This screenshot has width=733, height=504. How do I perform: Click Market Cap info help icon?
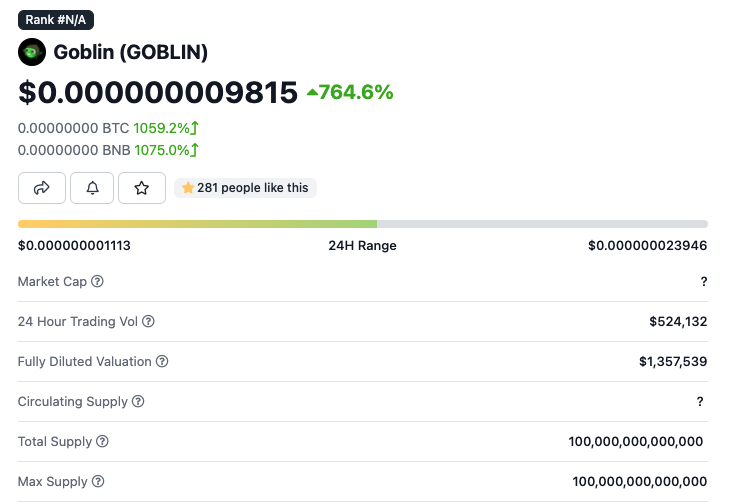pos(98,282)
